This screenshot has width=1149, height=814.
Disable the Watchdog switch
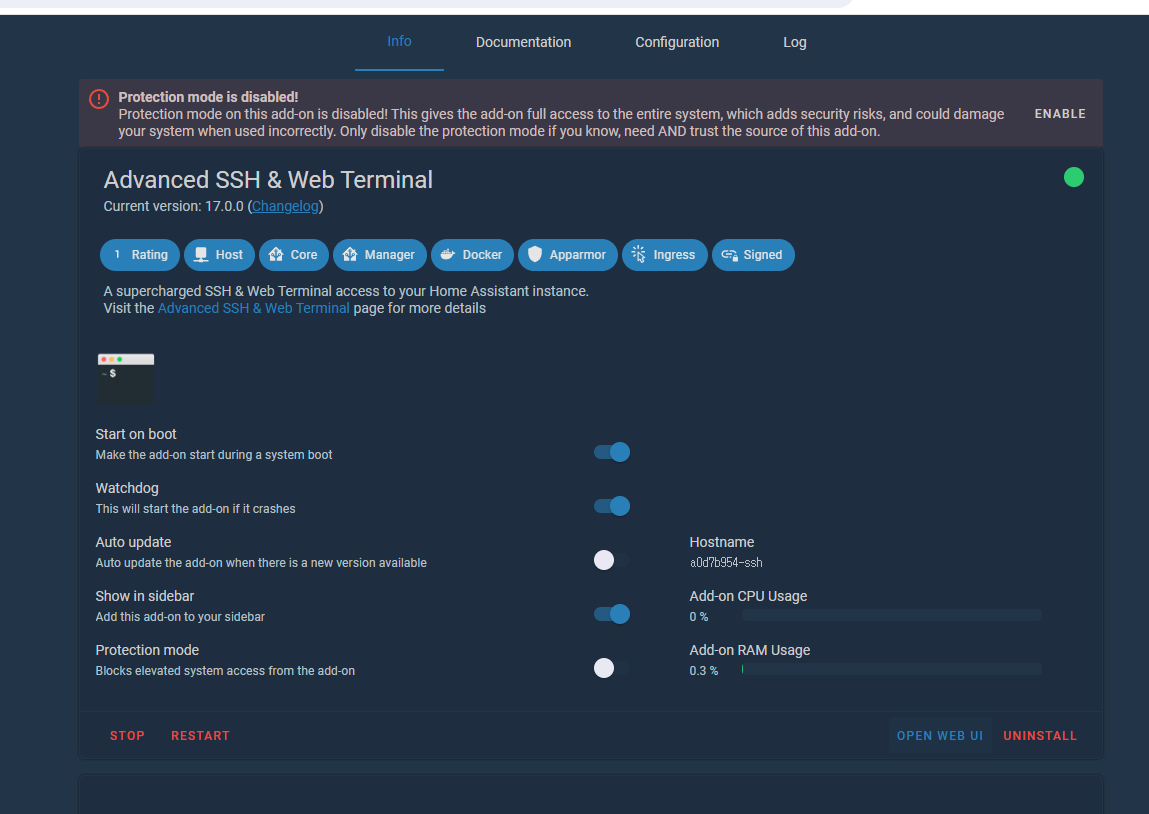611,506
